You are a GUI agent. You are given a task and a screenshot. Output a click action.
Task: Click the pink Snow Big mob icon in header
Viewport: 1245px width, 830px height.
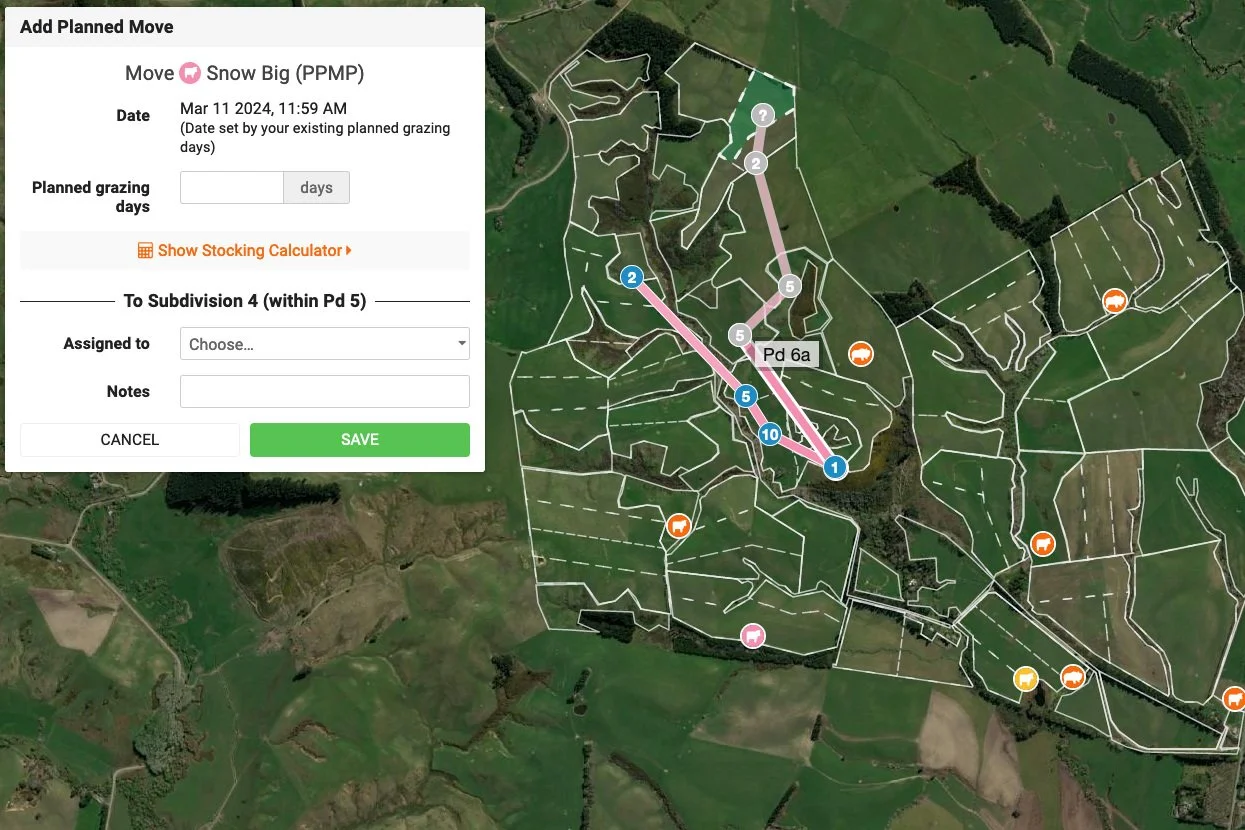190,73
